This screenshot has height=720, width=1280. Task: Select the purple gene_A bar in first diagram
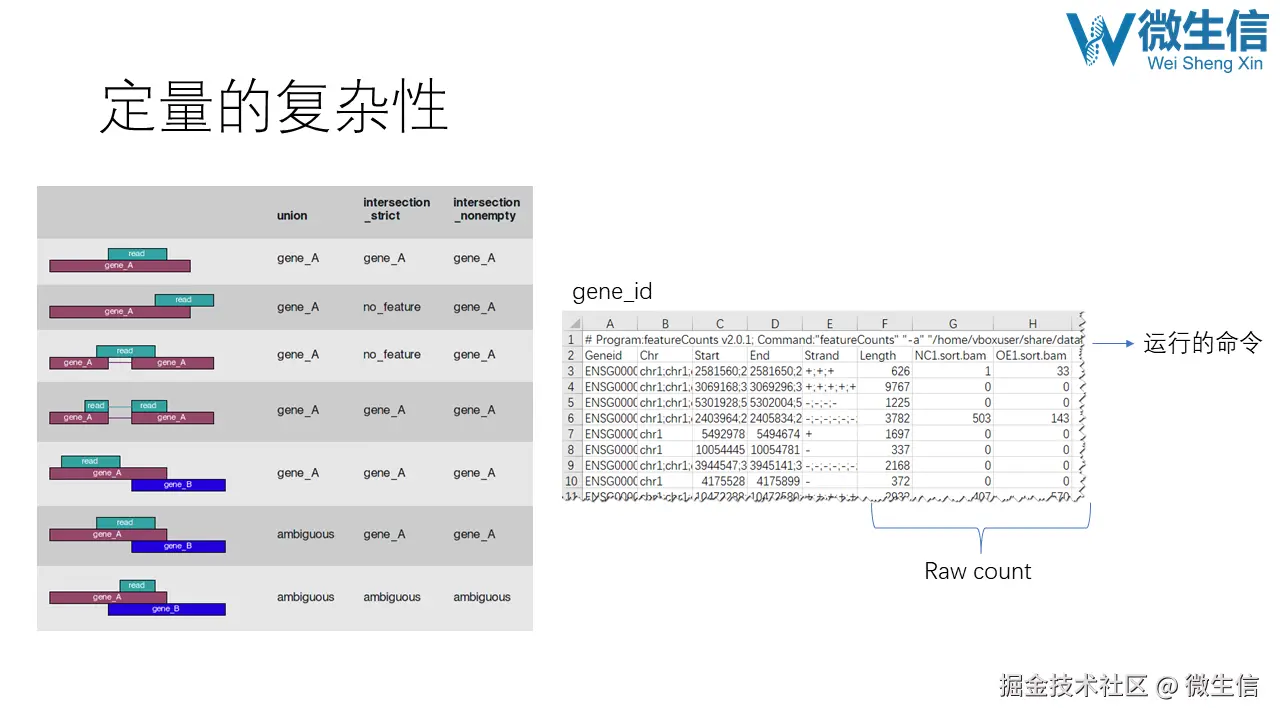pyautogui.click(x=119, y=265)
